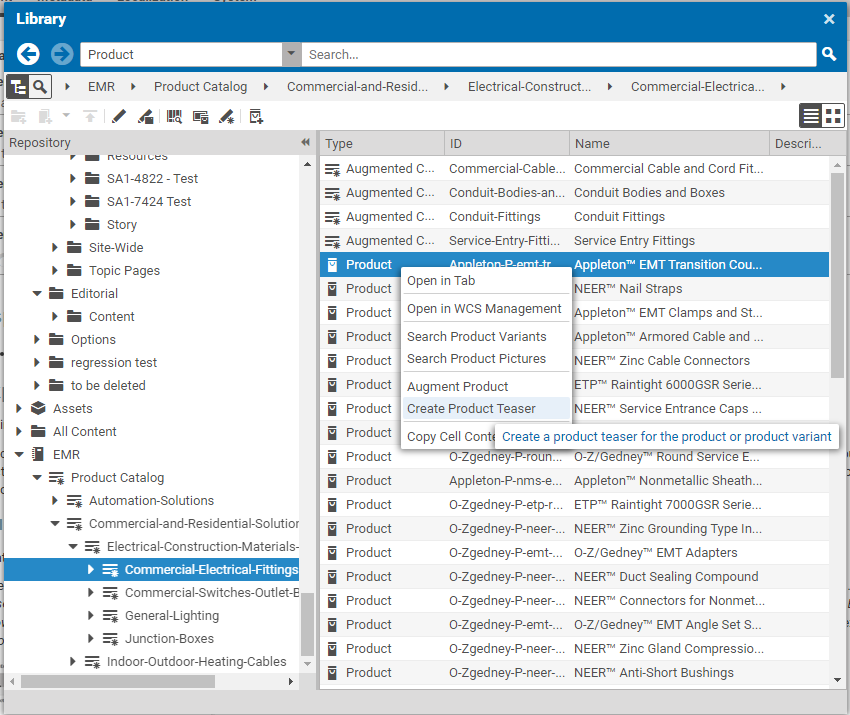Click the Conduit Bodies and Boxes icon

tap(332, 193)
